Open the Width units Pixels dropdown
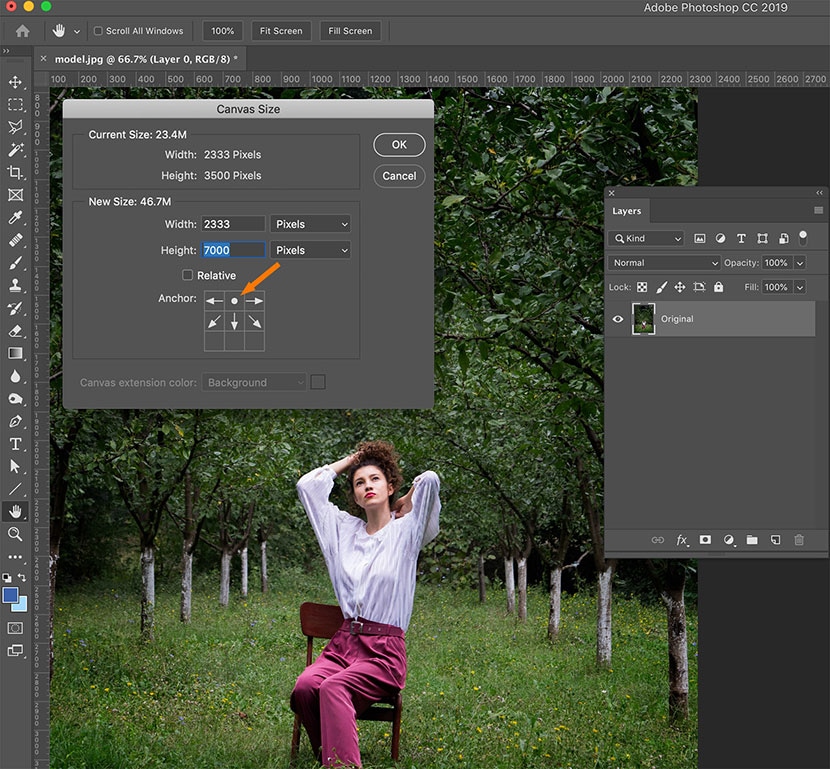 pos(310,224)
